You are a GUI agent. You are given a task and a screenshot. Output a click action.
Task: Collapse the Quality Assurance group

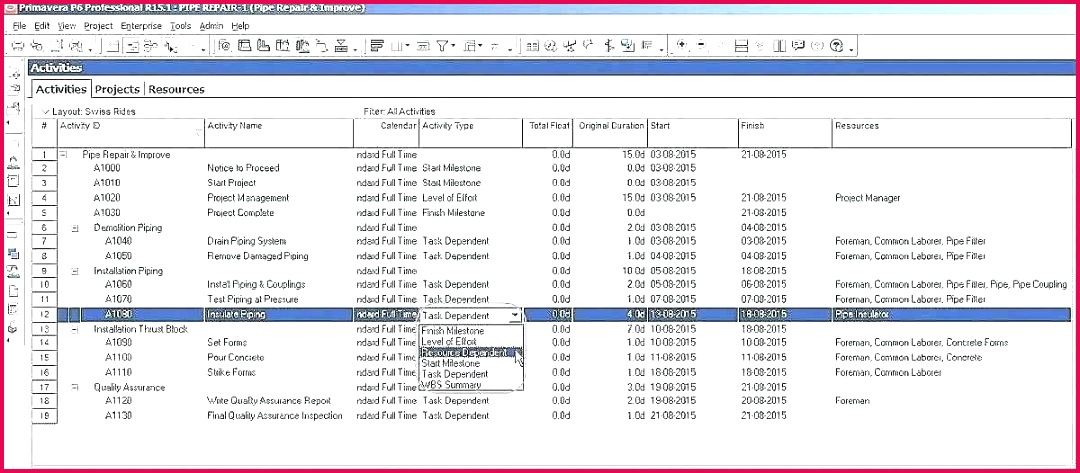(x=75, y=388)
